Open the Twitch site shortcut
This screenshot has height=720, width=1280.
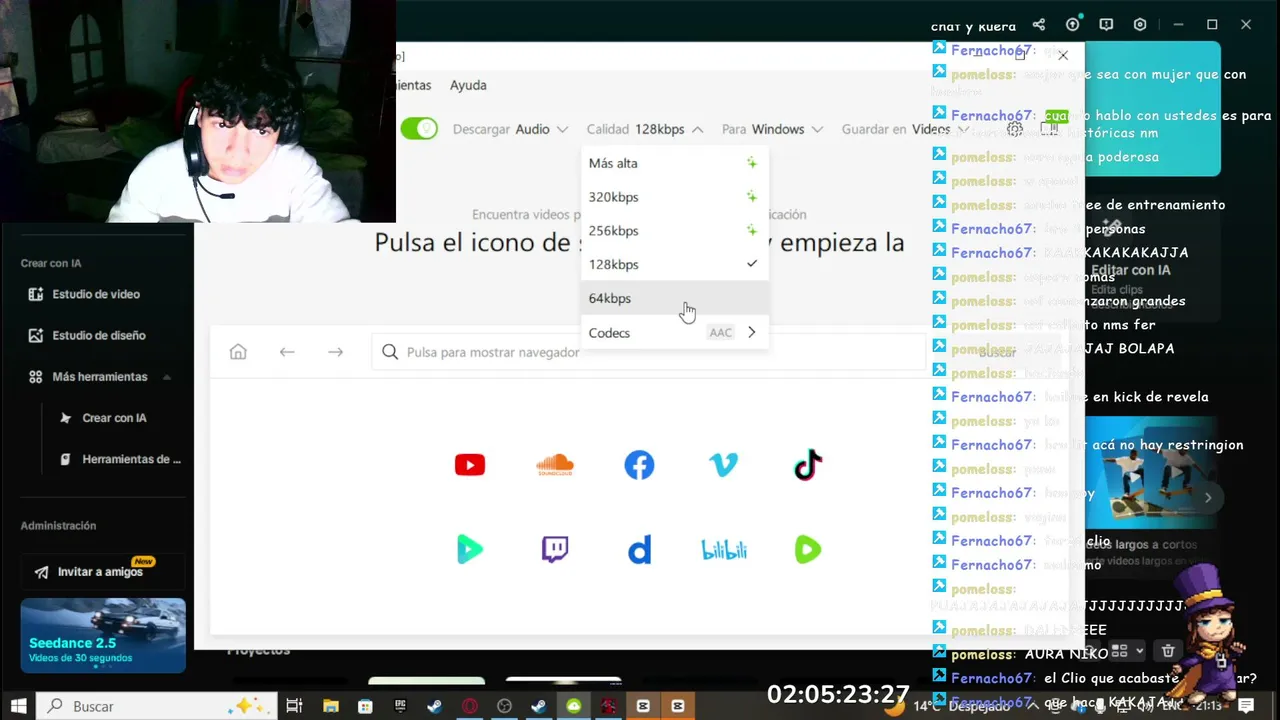pos(555,549)
